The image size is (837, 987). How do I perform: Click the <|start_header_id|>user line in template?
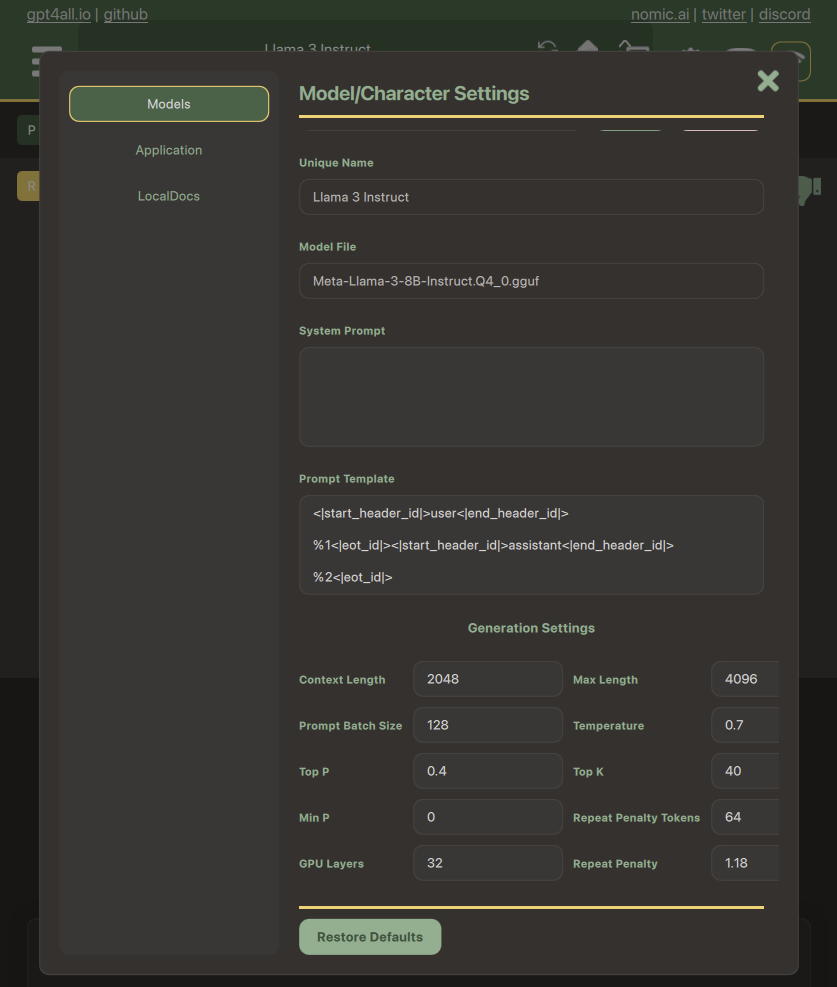point(441,513)
